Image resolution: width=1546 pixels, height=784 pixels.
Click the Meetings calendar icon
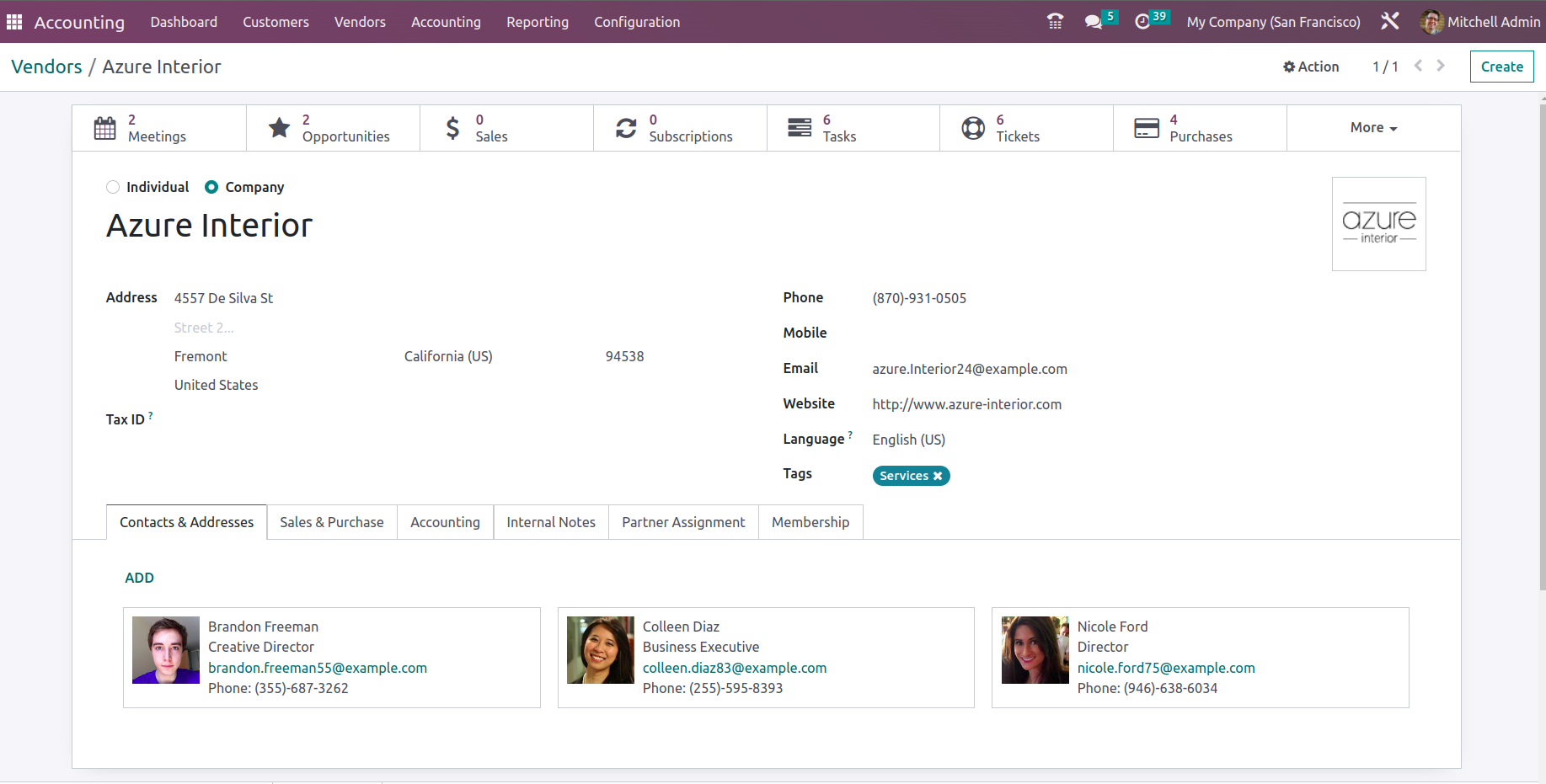pos(105,128)
